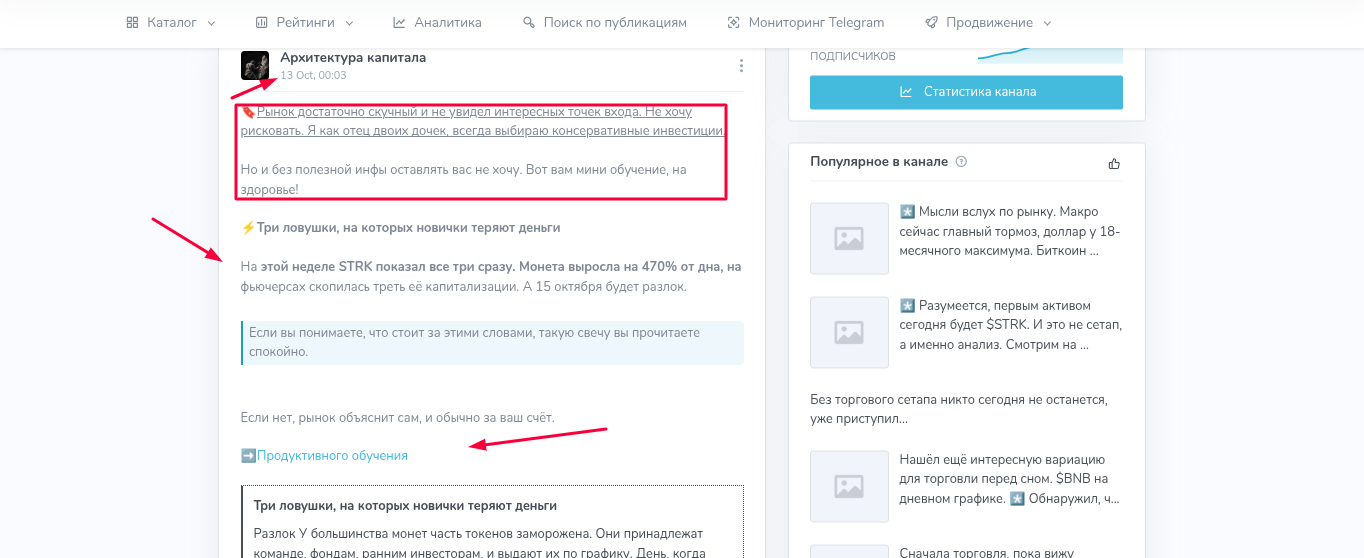Open the Рейтинги menu

pyautogui.click(x=304, y=22)
